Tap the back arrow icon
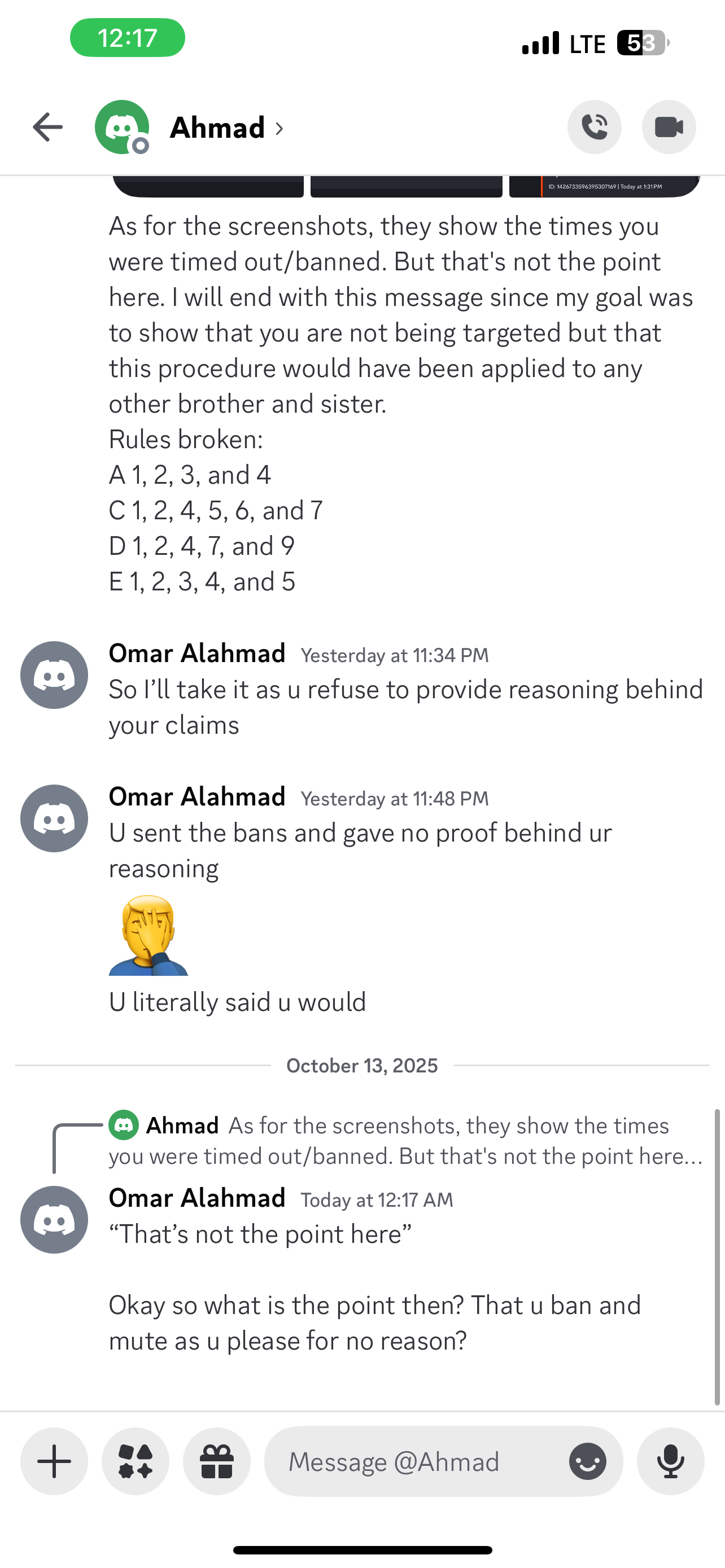The height and width of the screenshot is (1568, 725). (x=47, y=127)
